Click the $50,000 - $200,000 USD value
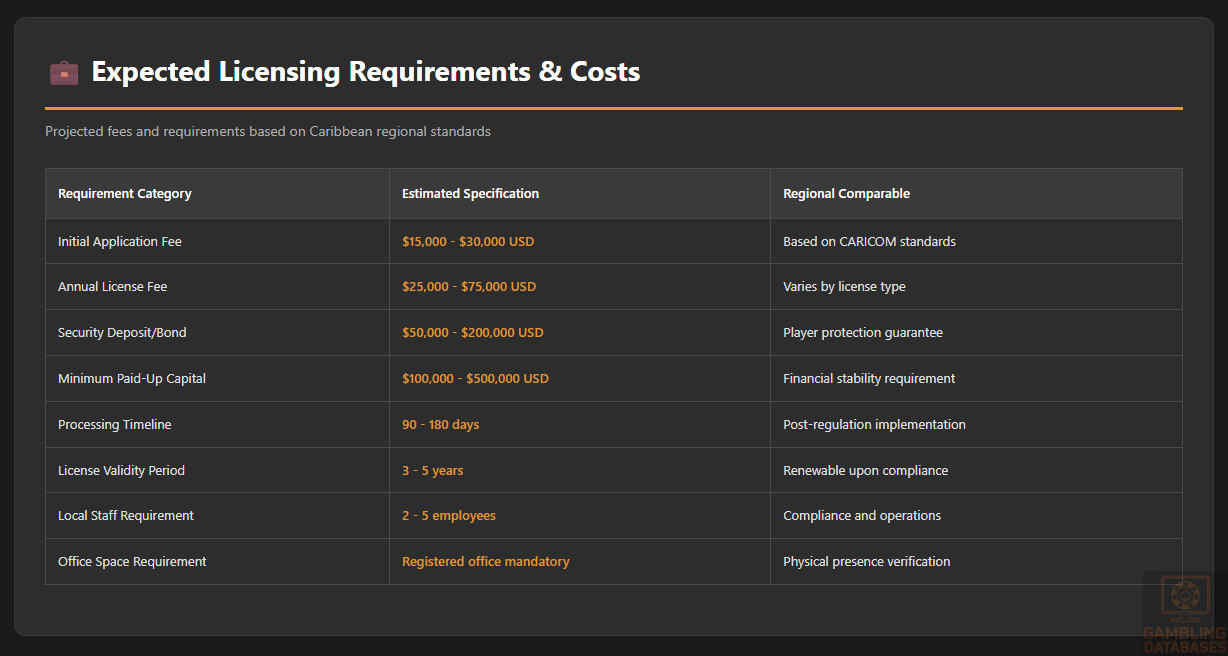The width and height of the screenshot is (1228, 656). 472,333
